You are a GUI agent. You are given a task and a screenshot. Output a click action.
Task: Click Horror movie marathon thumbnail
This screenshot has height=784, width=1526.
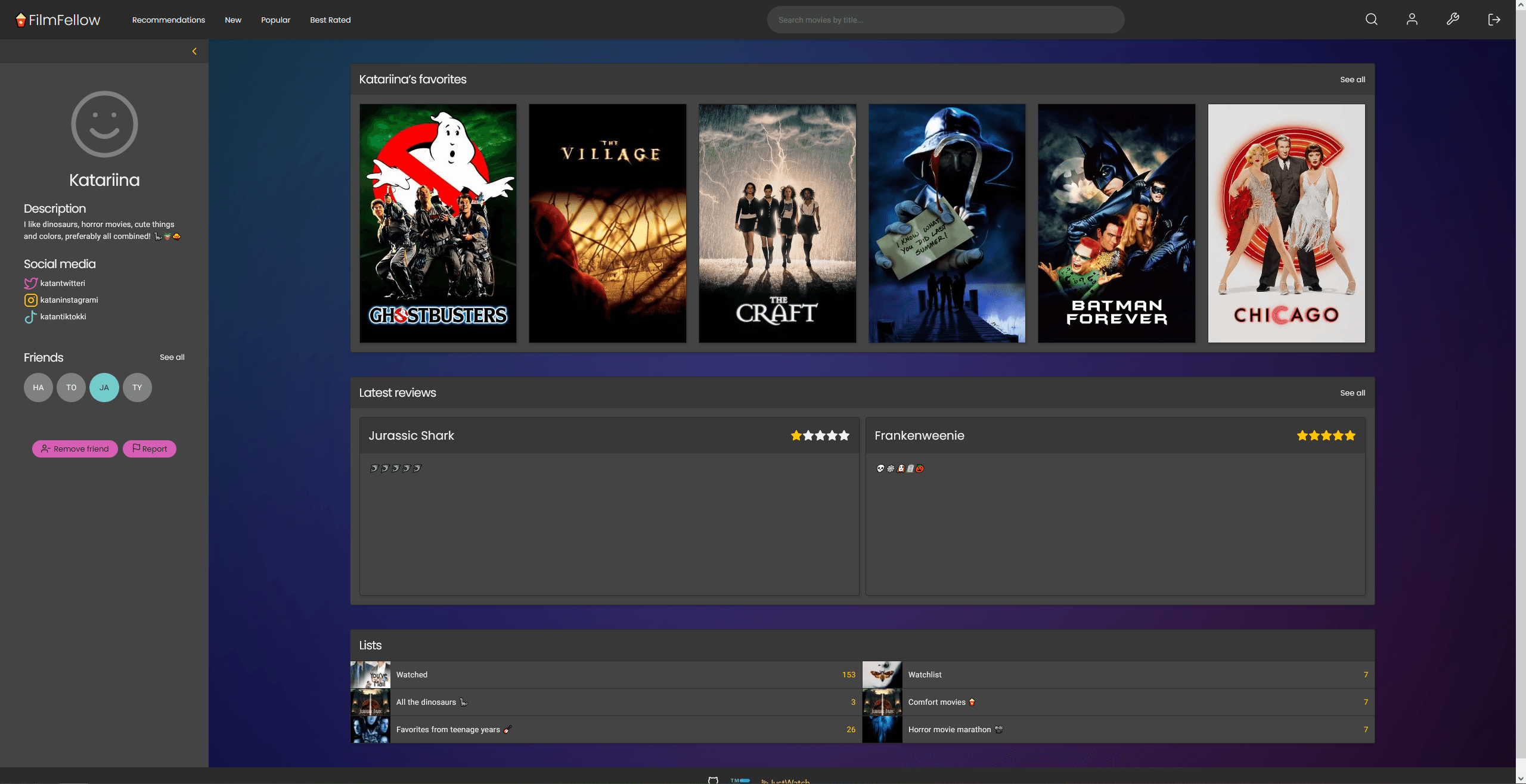click(x=882, y=729)
